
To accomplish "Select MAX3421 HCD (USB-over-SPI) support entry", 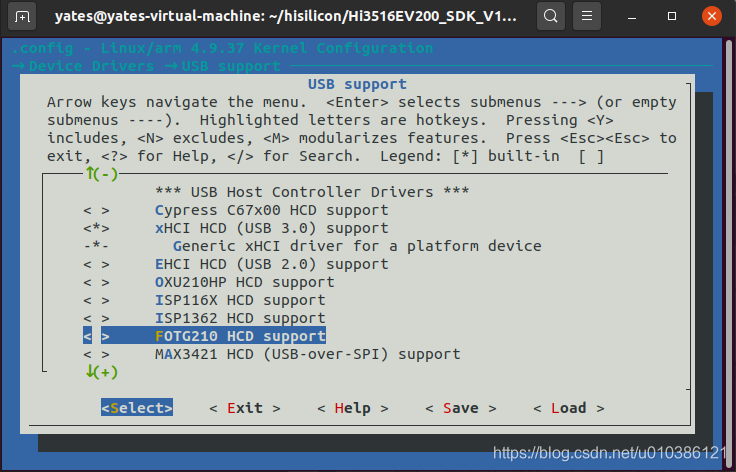I will (307, 354).
